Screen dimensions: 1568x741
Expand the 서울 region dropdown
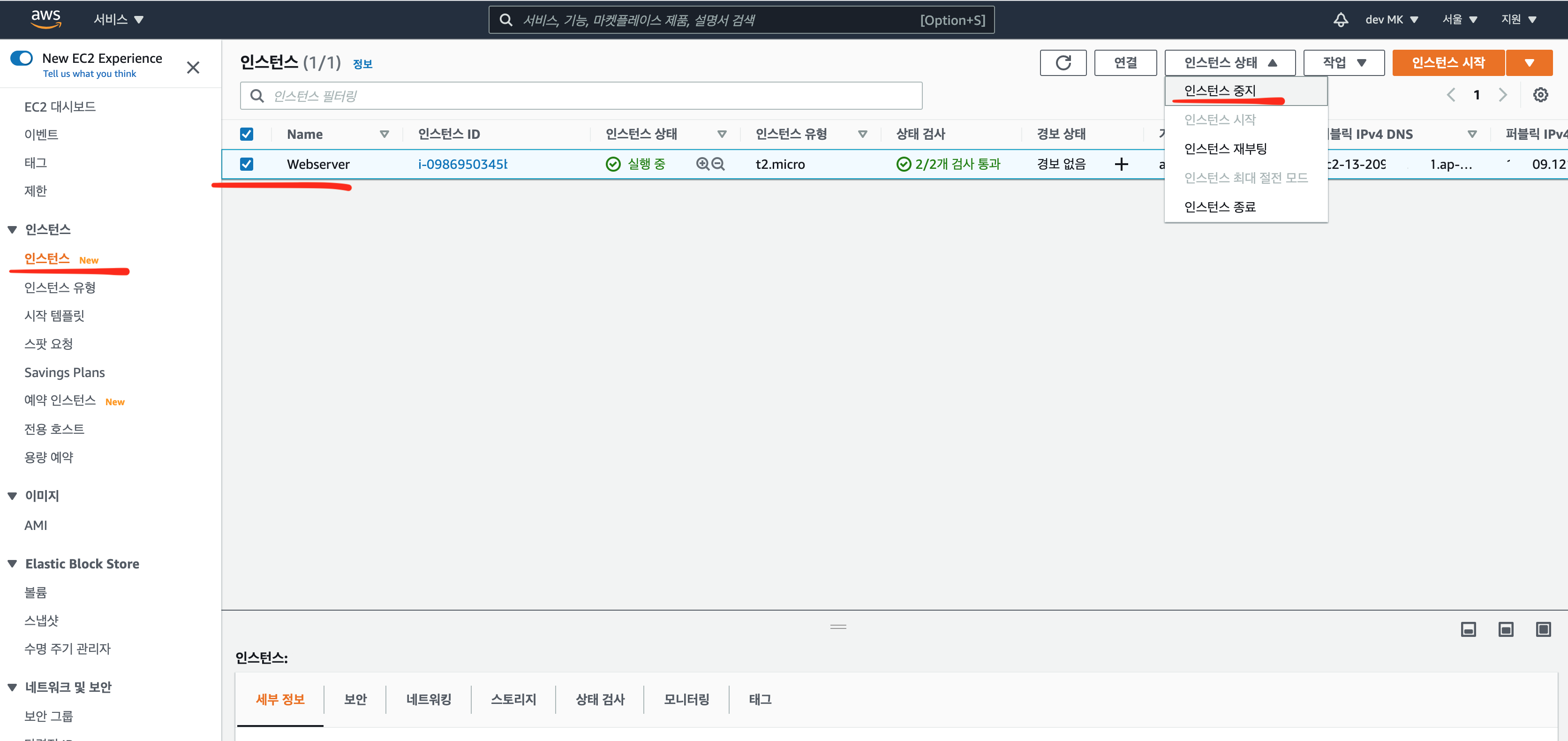click(1459, 20)
